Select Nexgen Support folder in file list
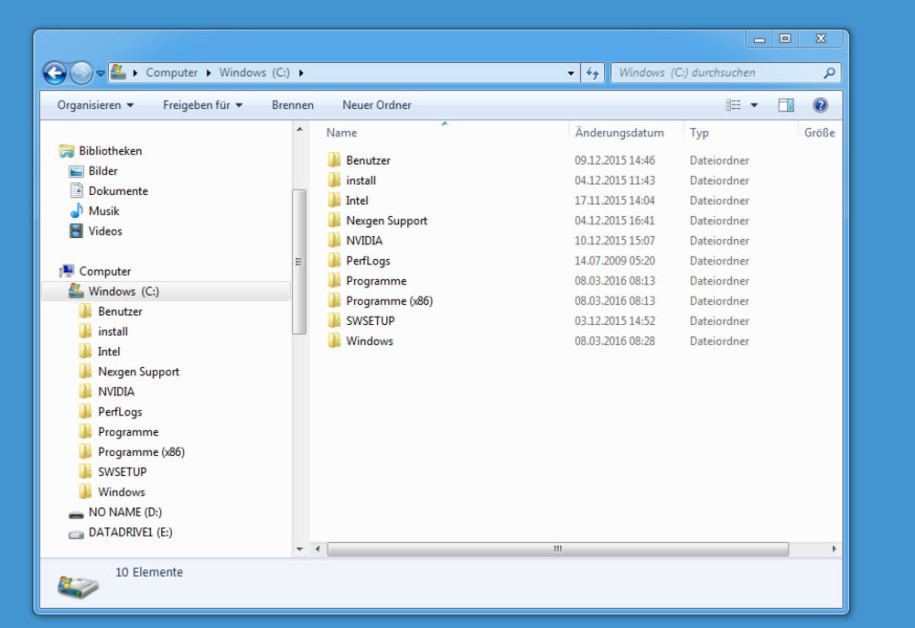 [377, 221]
